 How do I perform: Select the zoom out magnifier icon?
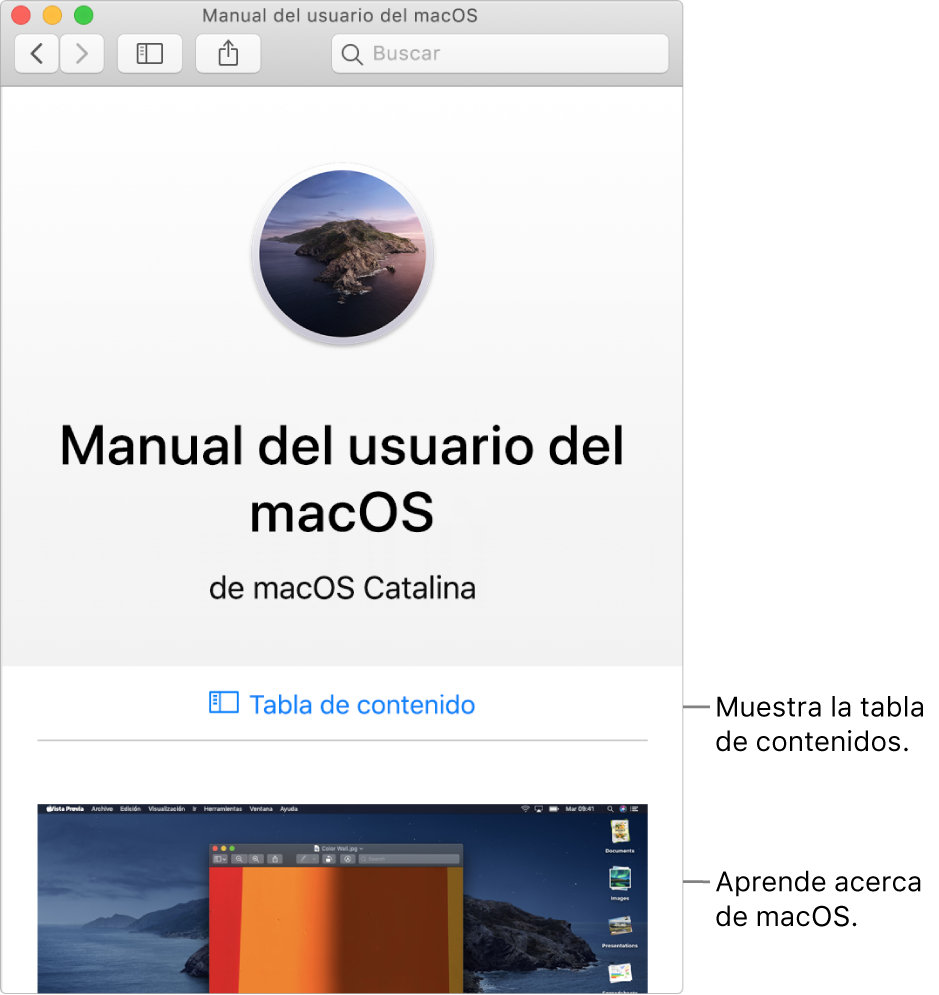239,858
